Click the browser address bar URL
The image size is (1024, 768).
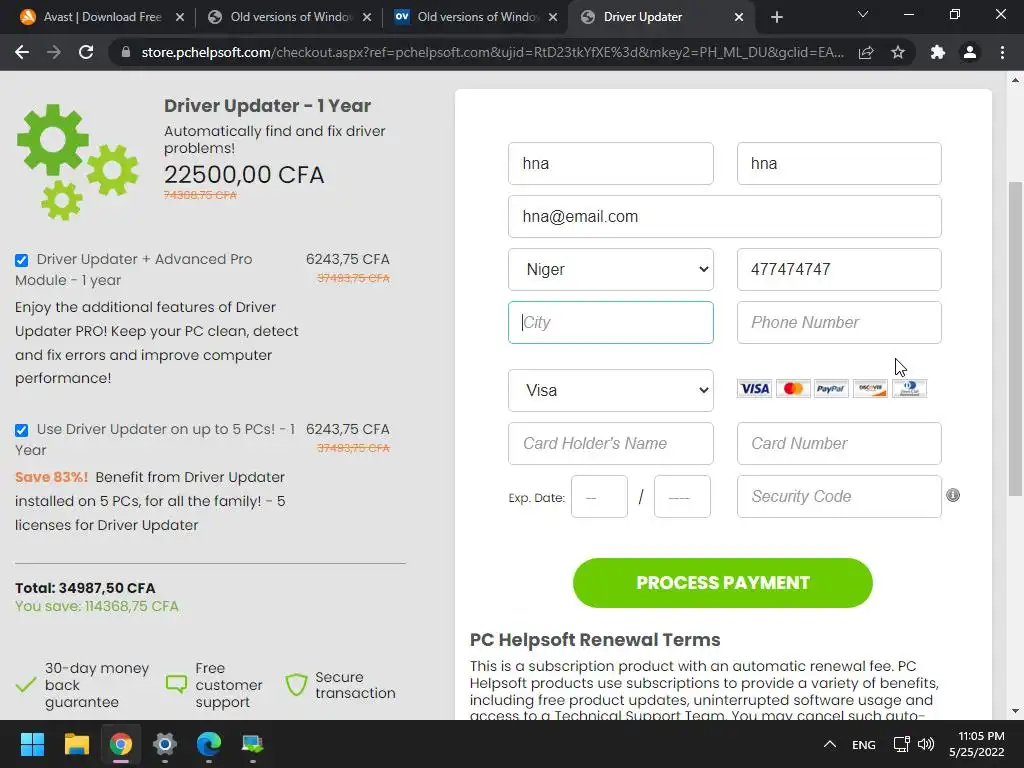[492, 52]
